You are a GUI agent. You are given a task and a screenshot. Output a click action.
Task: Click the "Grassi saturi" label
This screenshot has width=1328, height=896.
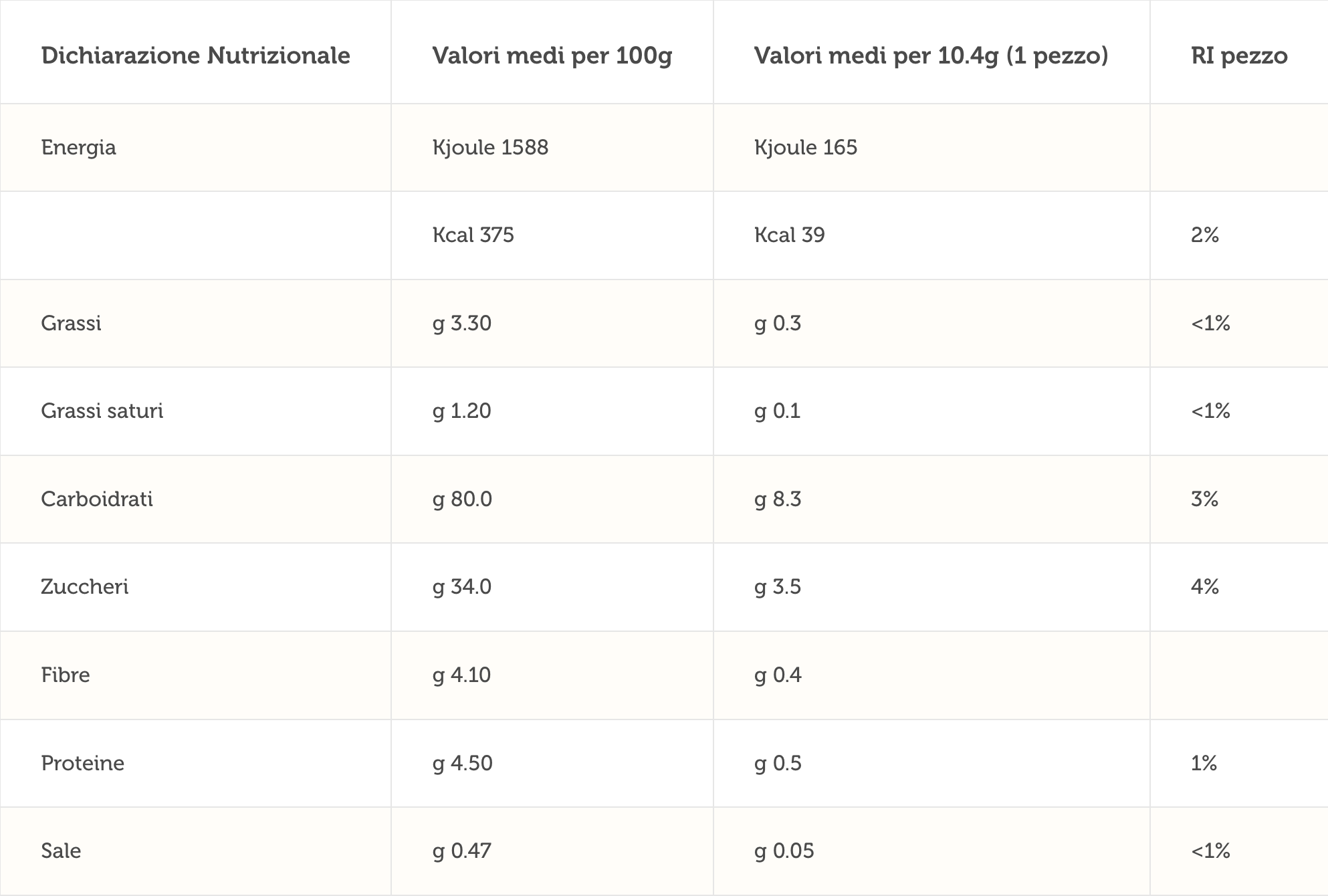[102, 411]
